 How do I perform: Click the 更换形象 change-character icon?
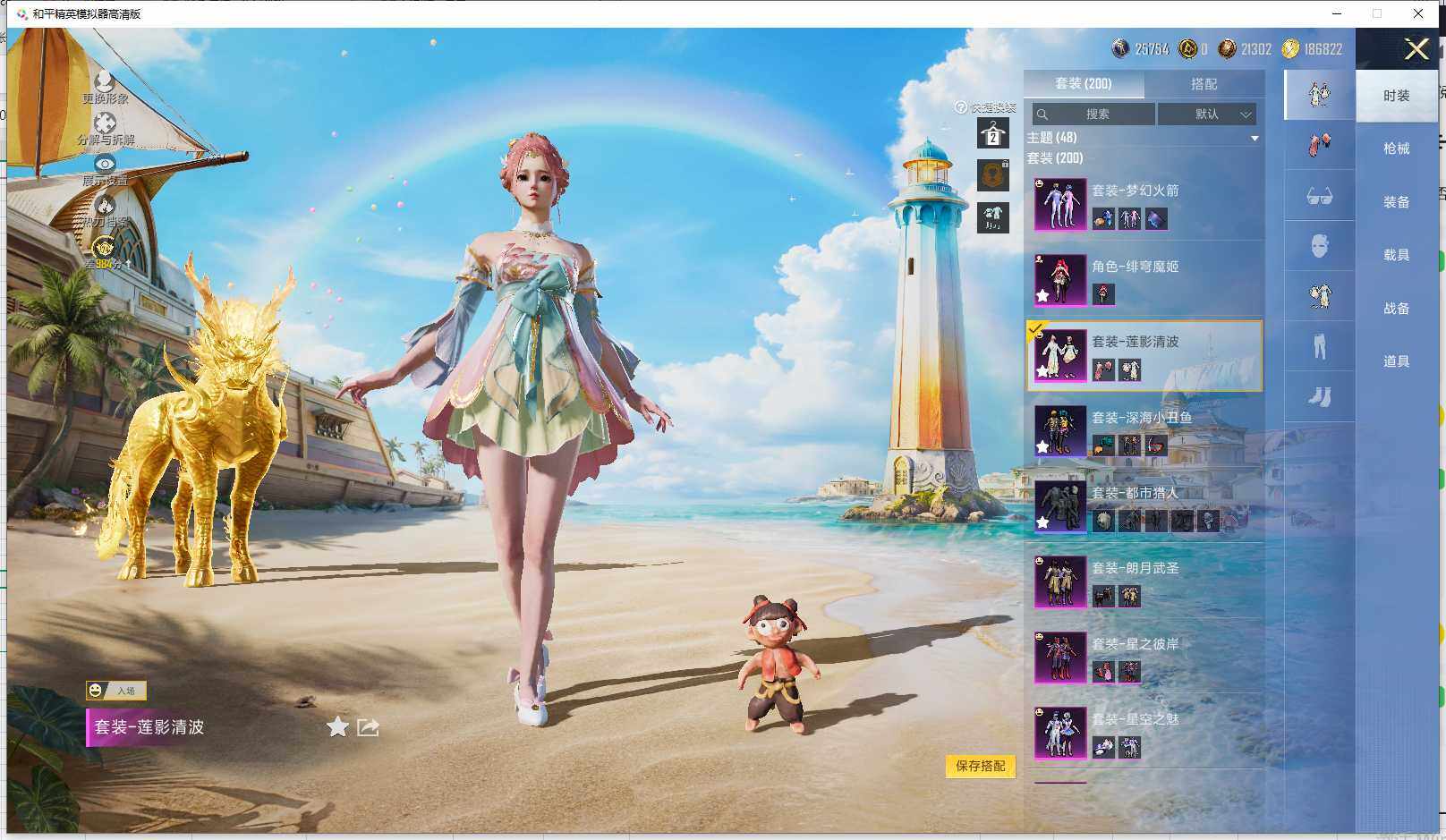coord(105,82)
